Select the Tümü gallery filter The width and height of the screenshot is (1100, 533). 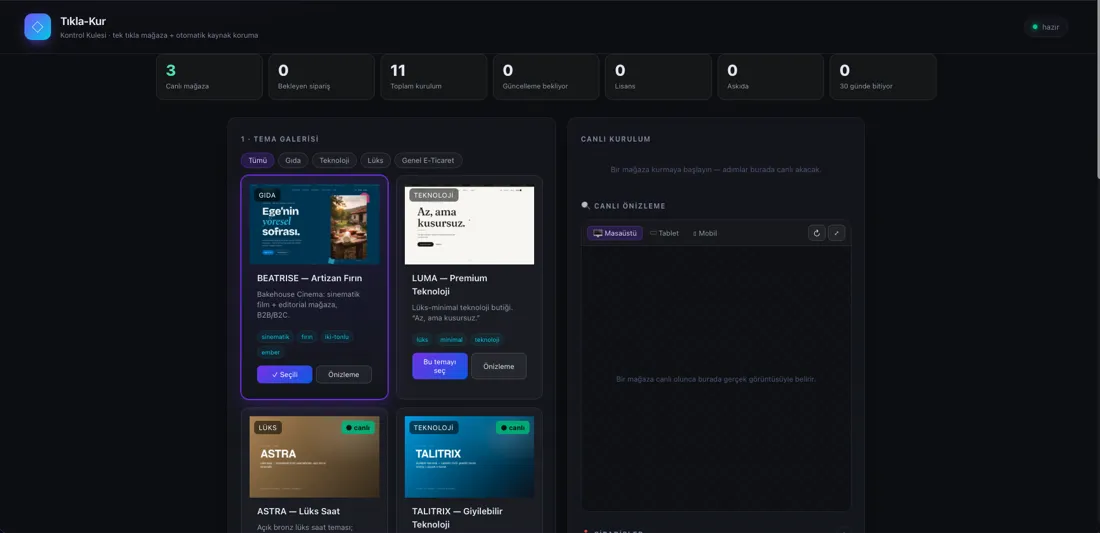257,161
